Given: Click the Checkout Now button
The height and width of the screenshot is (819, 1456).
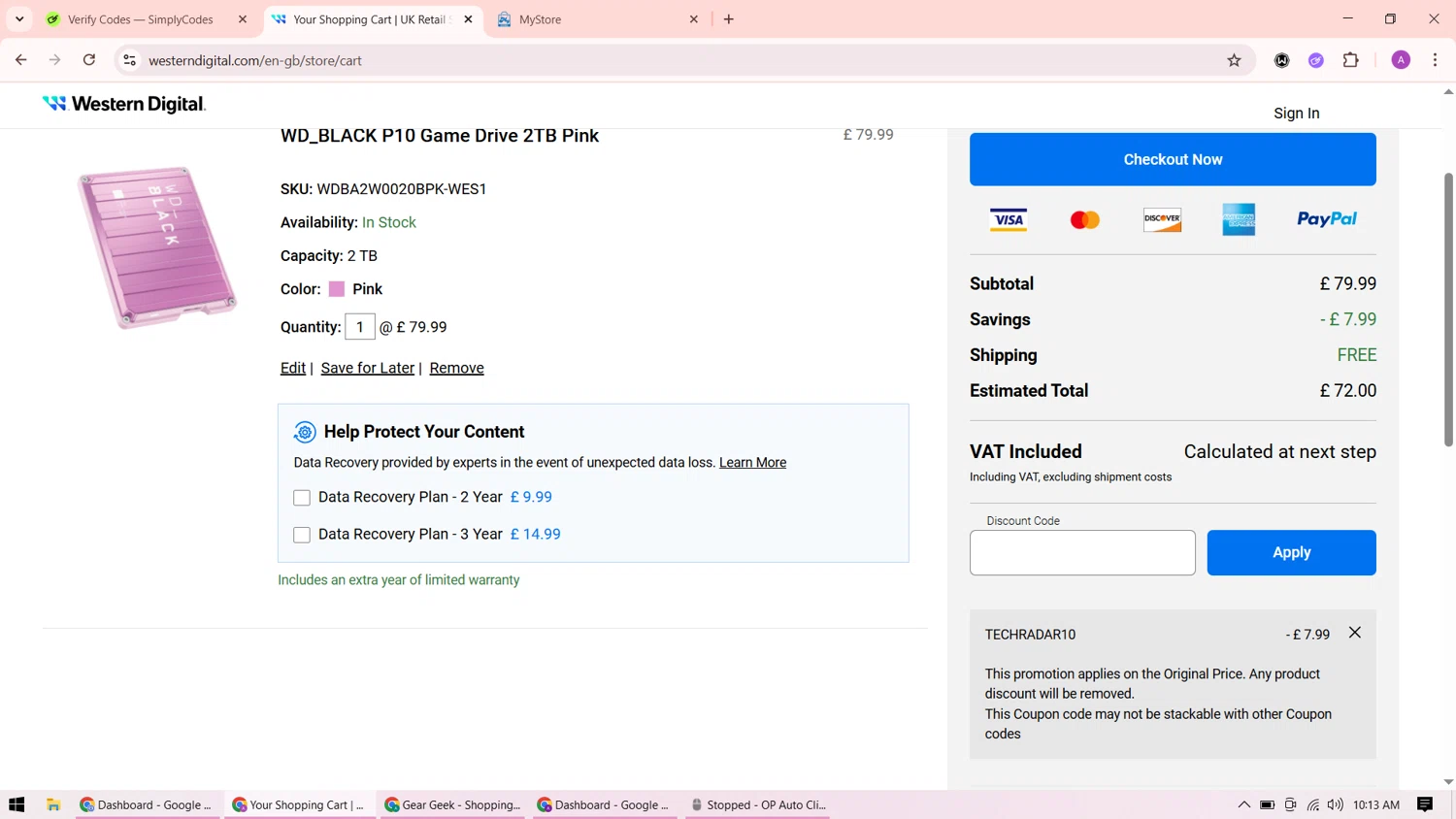Looking at the screenshot, I should pos(1173,159).
